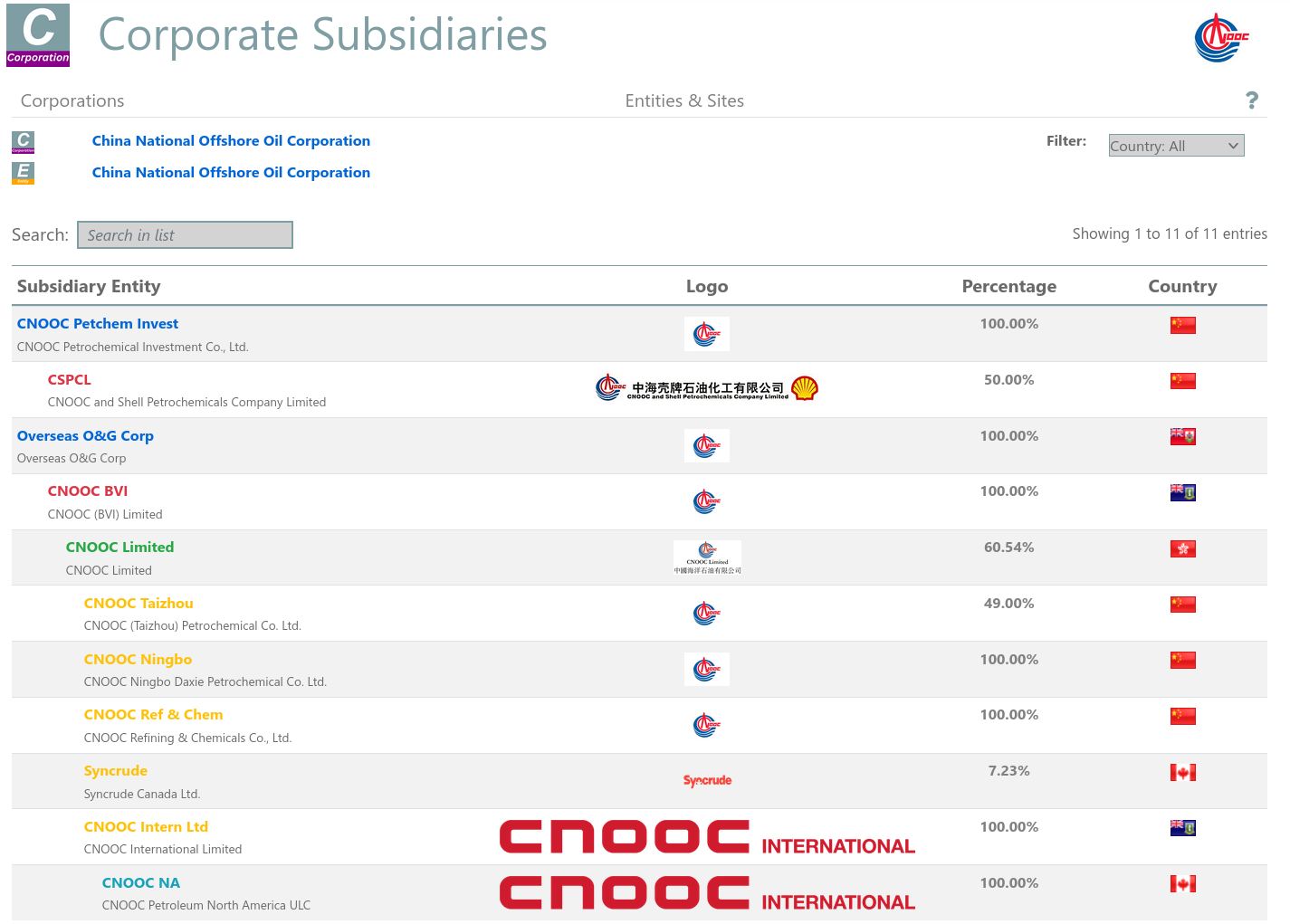Screen dimensions: 1290x924
Task: Open the help question mark icon
Action: click(1251, 100)
